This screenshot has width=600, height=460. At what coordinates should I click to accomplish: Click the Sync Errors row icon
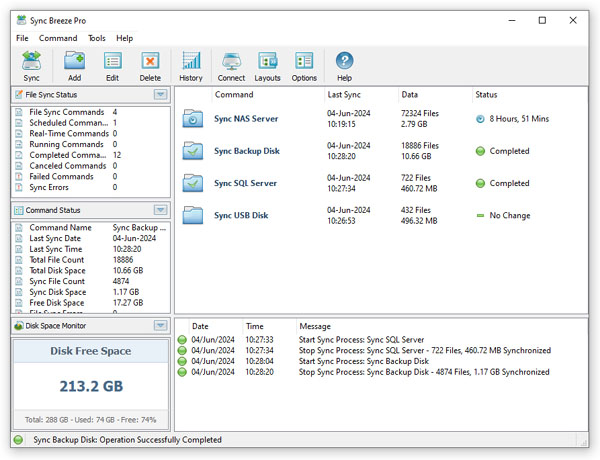19,187
